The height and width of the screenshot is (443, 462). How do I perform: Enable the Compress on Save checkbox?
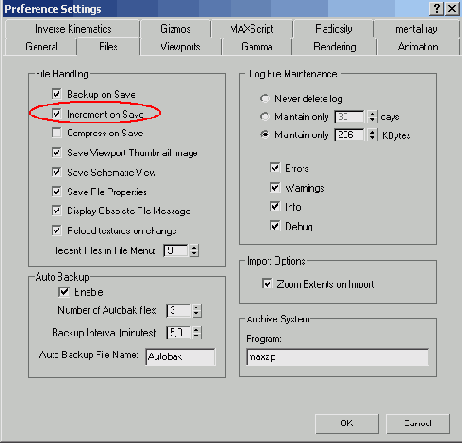point(57,133)
